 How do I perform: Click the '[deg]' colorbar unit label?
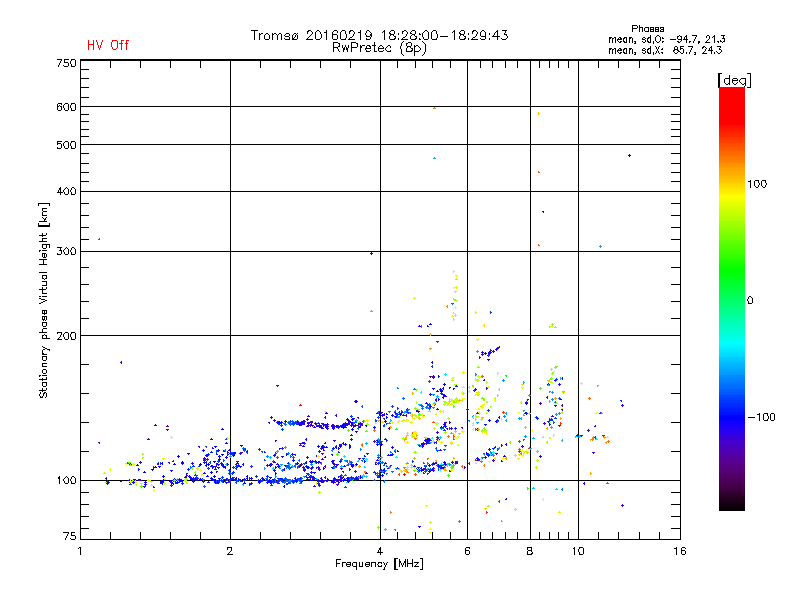click(734, 80)
